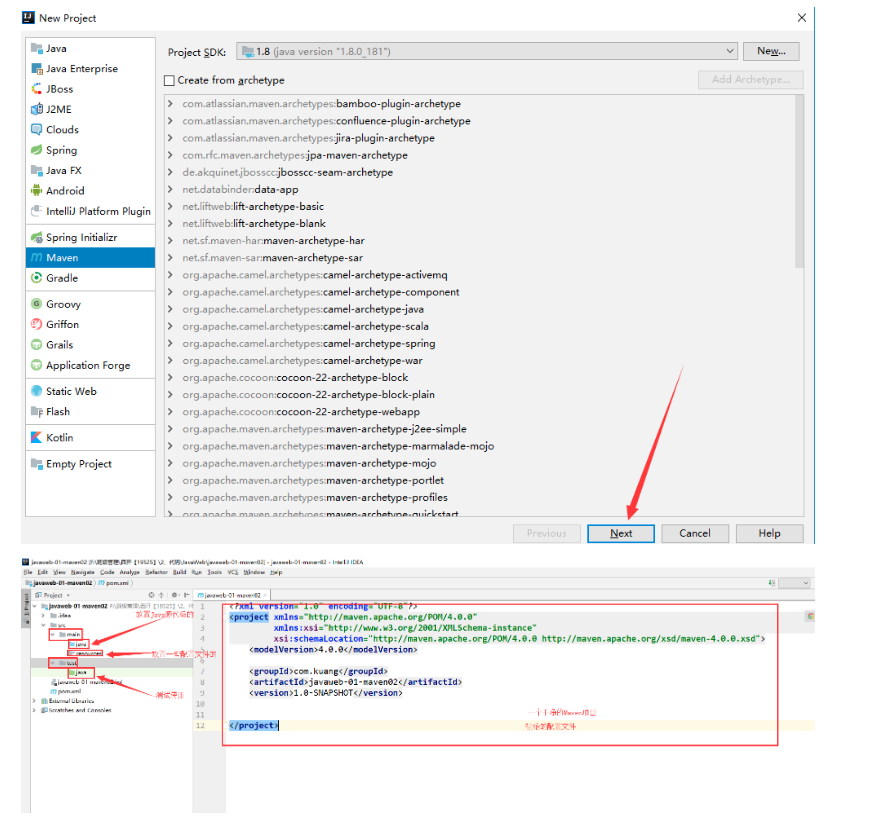Choose Flash project type
Image resolution: width=874 pixels, height=827 pixels.
coord(90,412)
